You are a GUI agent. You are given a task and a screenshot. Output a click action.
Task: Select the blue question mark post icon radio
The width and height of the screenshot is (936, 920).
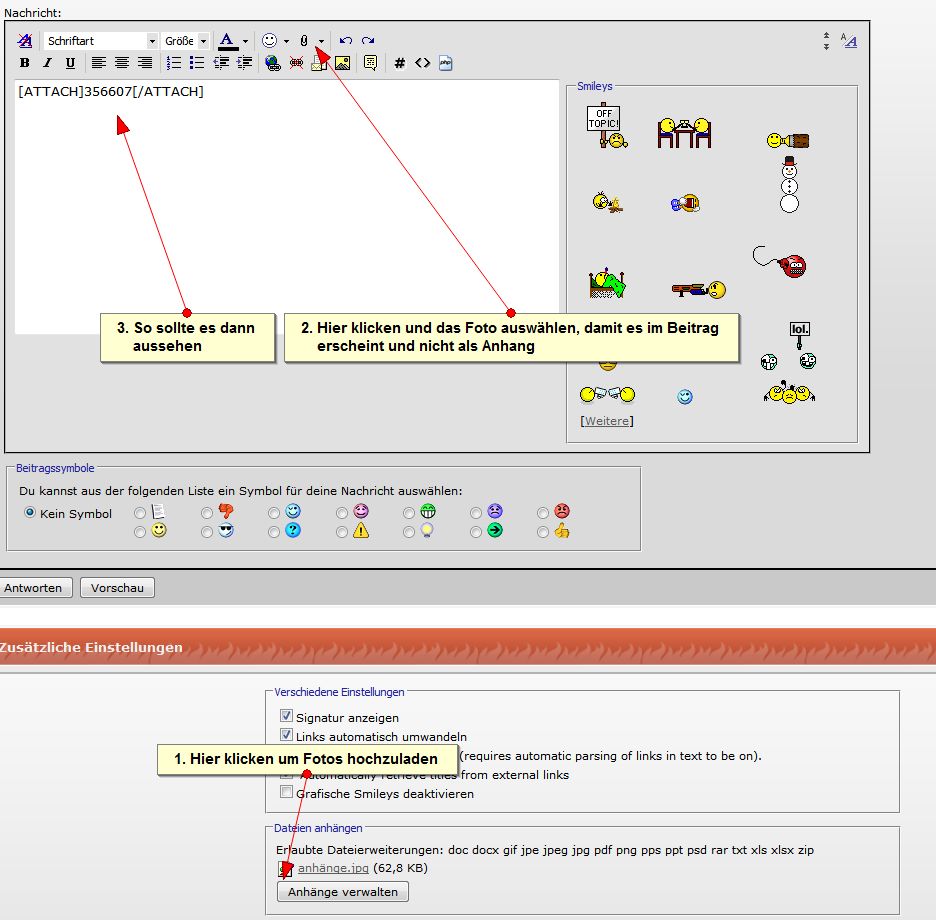274,531
